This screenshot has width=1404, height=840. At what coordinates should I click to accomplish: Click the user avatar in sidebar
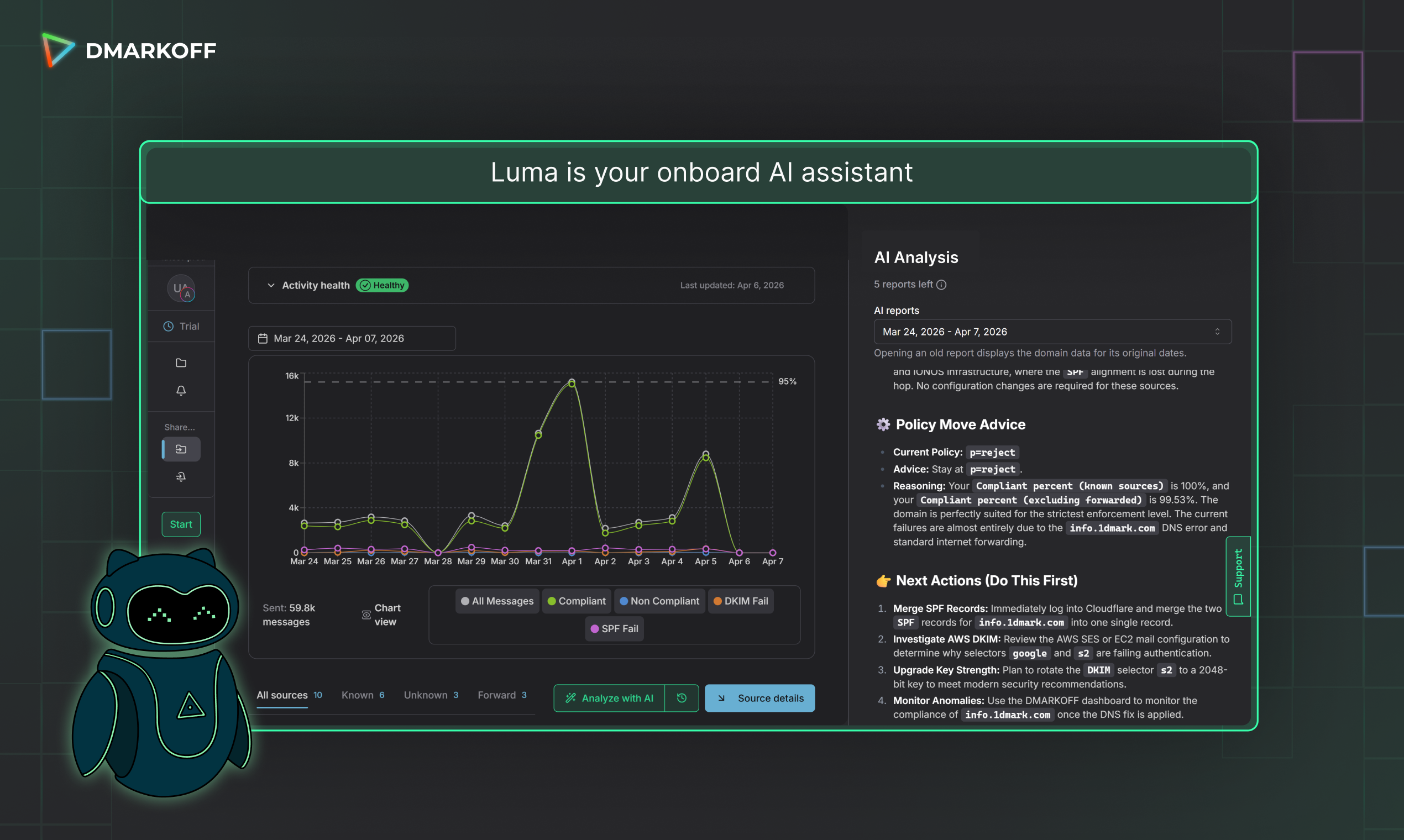point(181,288)
